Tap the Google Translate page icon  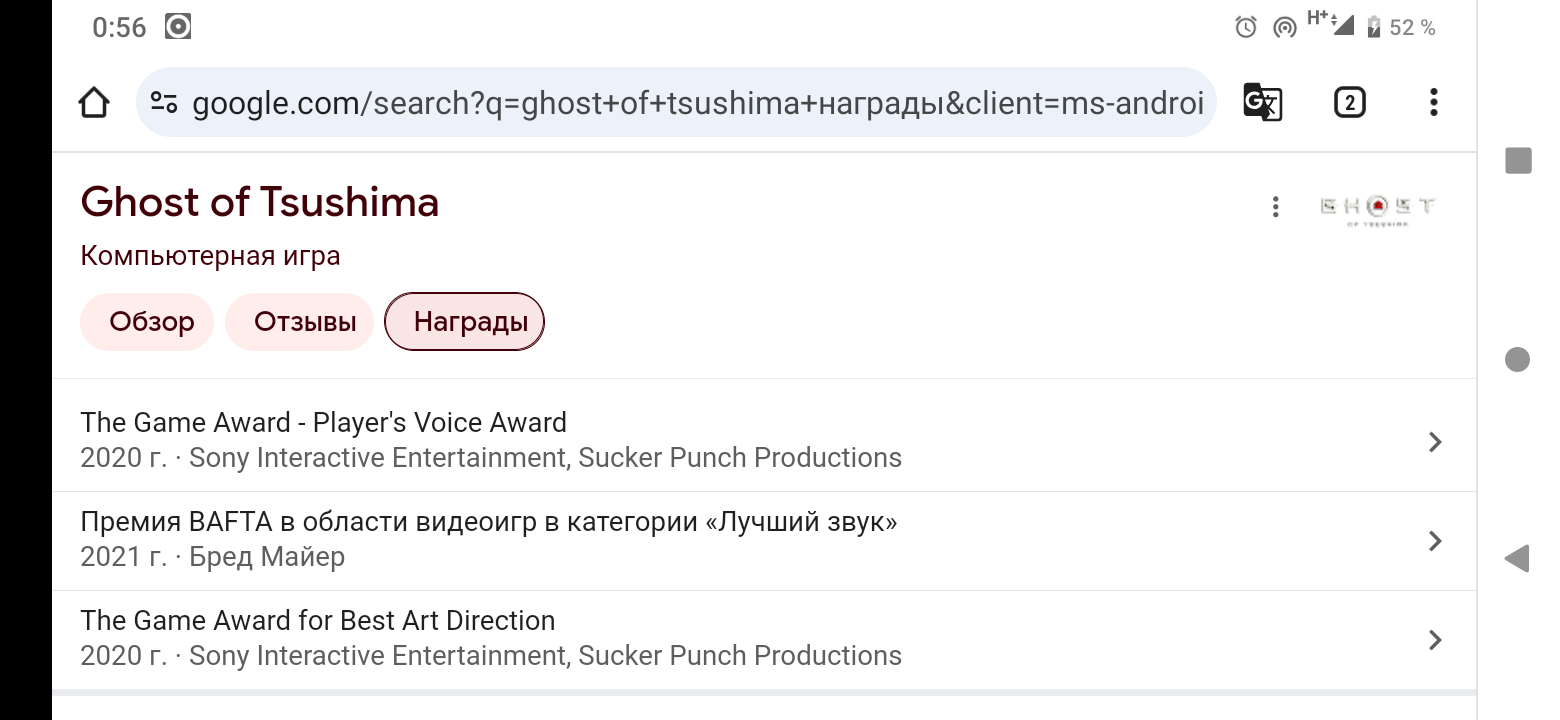tap(1262, 102)
